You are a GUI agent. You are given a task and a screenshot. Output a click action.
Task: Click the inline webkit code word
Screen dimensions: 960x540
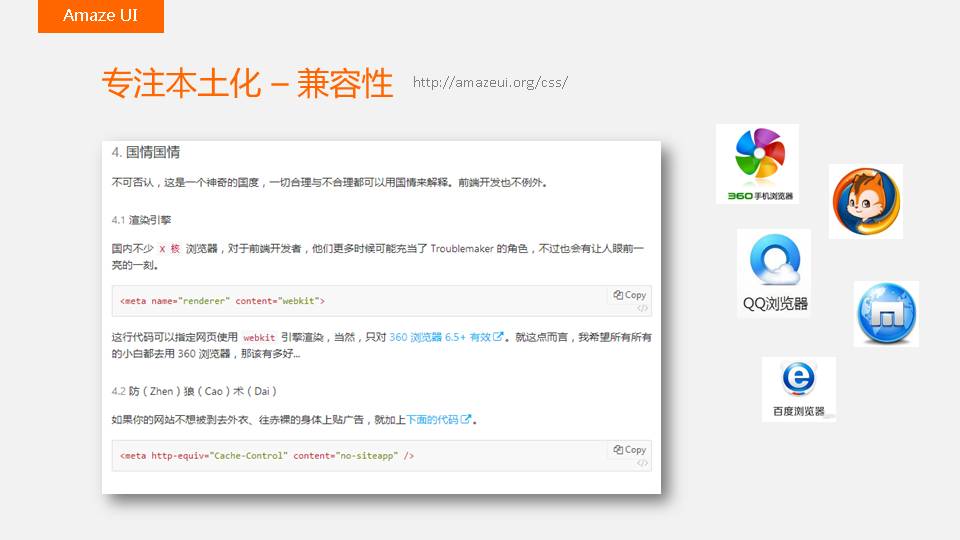click(x=259, y=338)
